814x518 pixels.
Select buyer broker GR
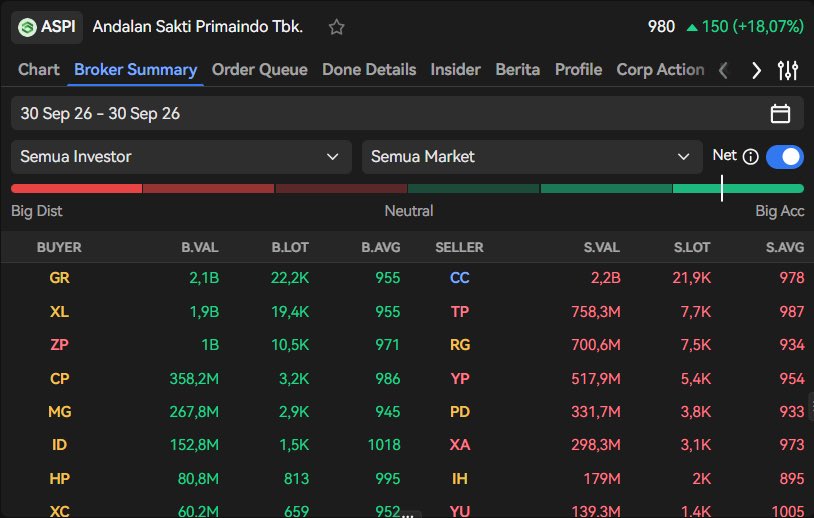click(59, 278)
